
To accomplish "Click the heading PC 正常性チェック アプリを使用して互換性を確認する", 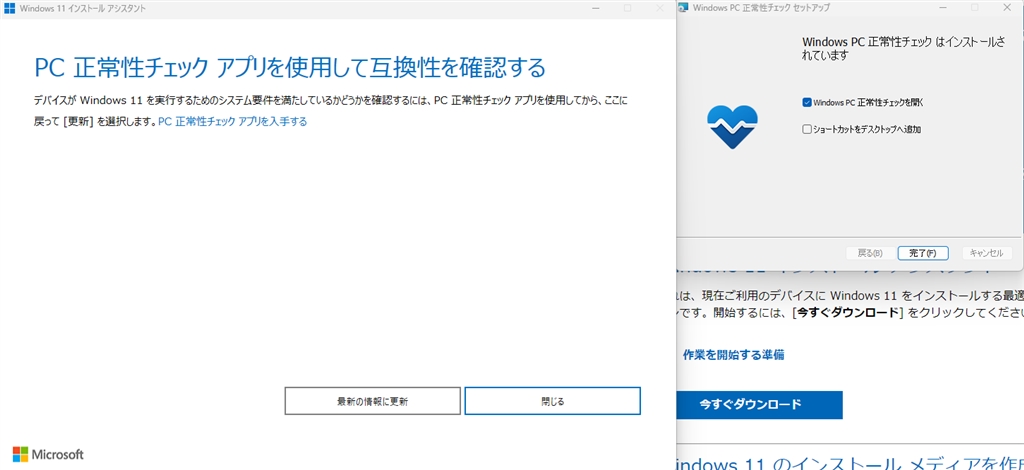I will point(289,67).
